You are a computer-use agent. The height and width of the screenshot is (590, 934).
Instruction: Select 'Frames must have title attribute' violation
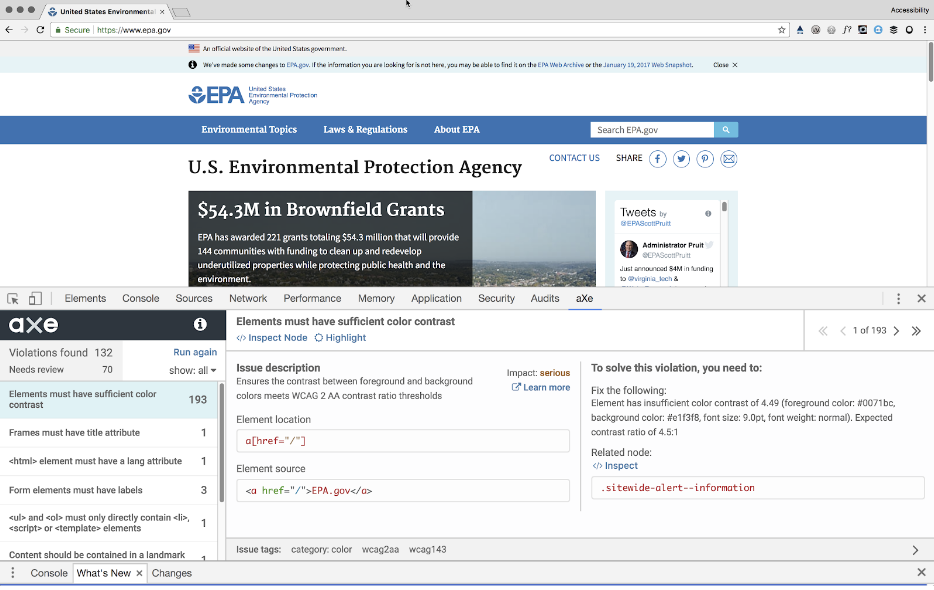click(110, 433)
